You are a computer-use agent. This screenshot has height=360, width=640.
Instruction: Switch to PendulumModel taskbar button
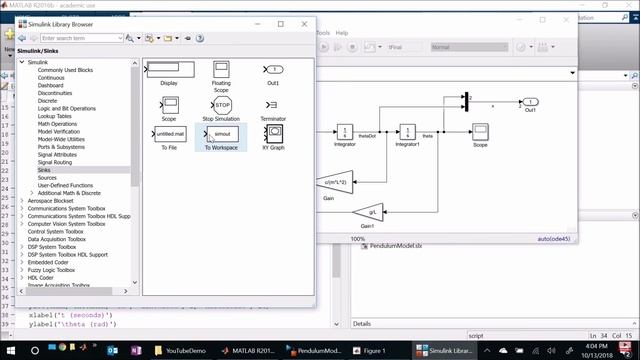(314, 351)
